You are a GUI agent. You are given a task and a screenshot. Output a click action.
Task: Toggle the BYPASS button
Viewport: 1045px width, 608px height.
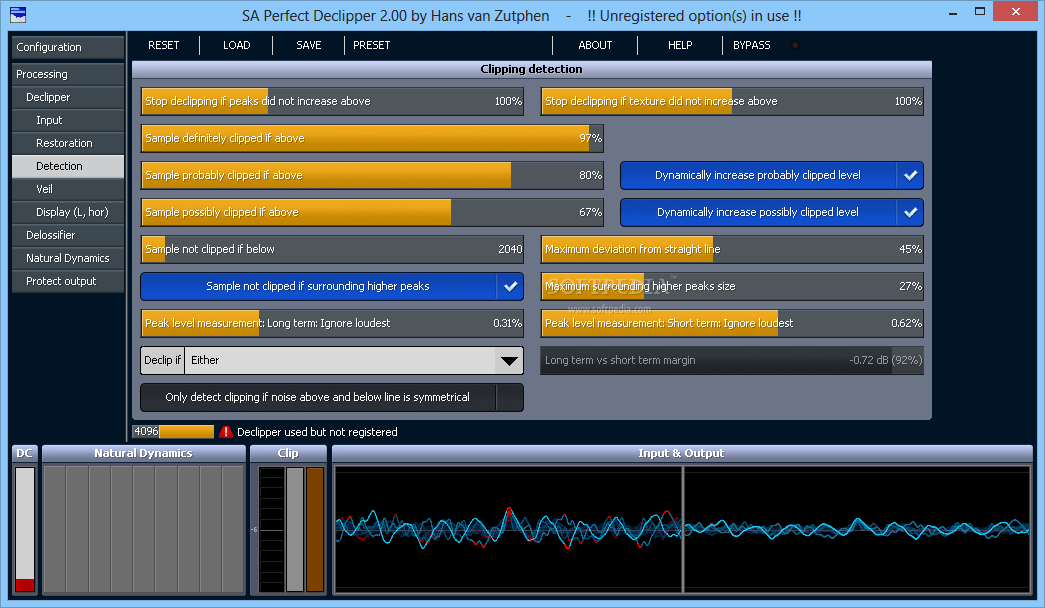click(x=752, y=45)
